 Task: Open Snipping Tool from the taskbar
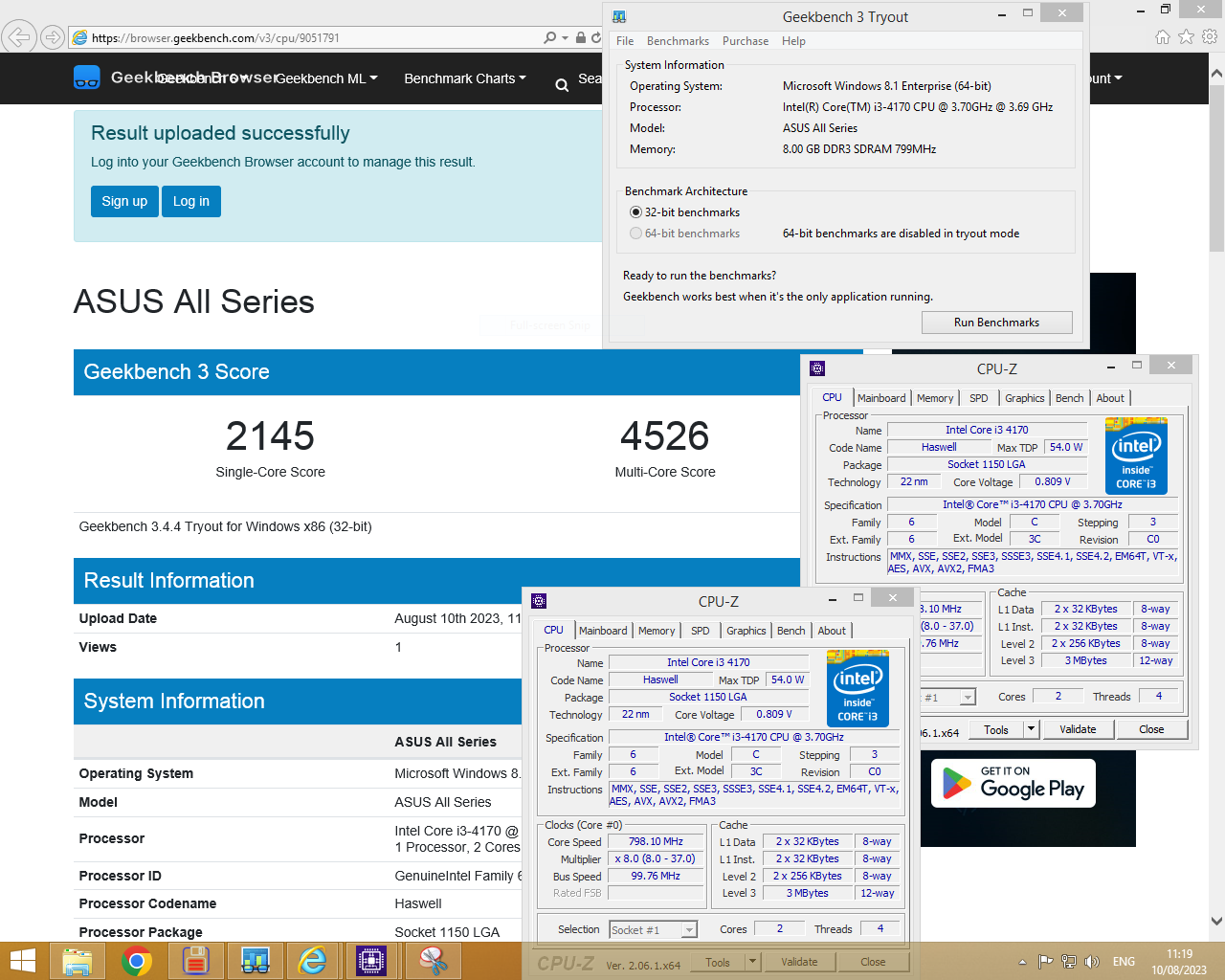pyautogui.click(x=434, y=961)
